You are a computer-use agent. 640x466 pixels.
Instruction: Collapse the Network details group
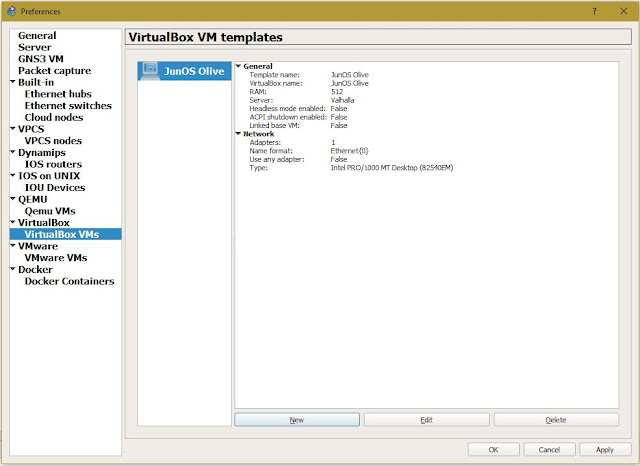238,133
